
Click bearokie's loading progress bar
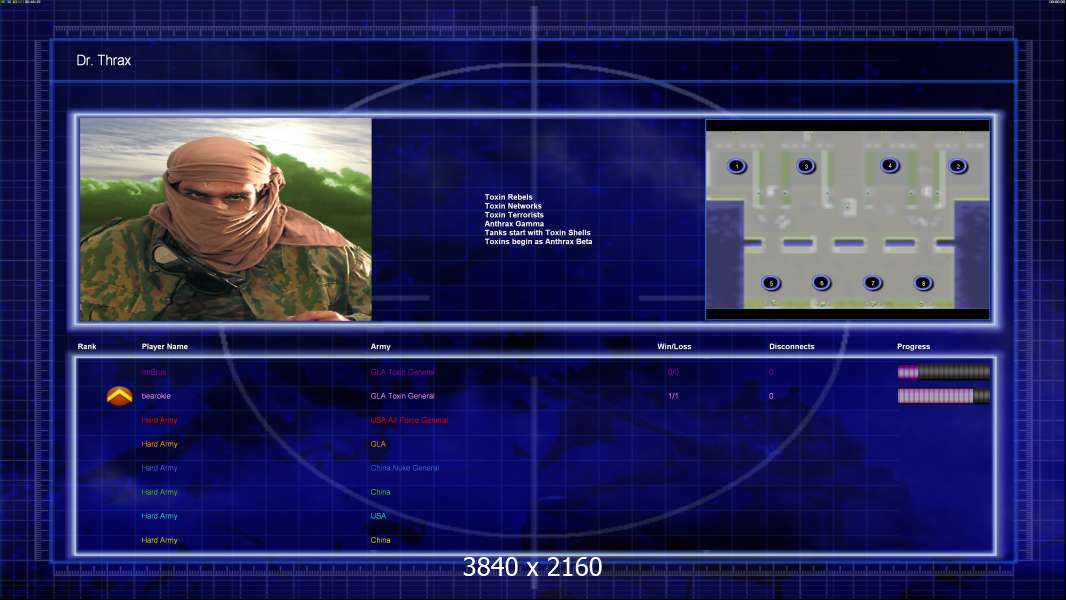pyautogui.click(x=944, y=395)
